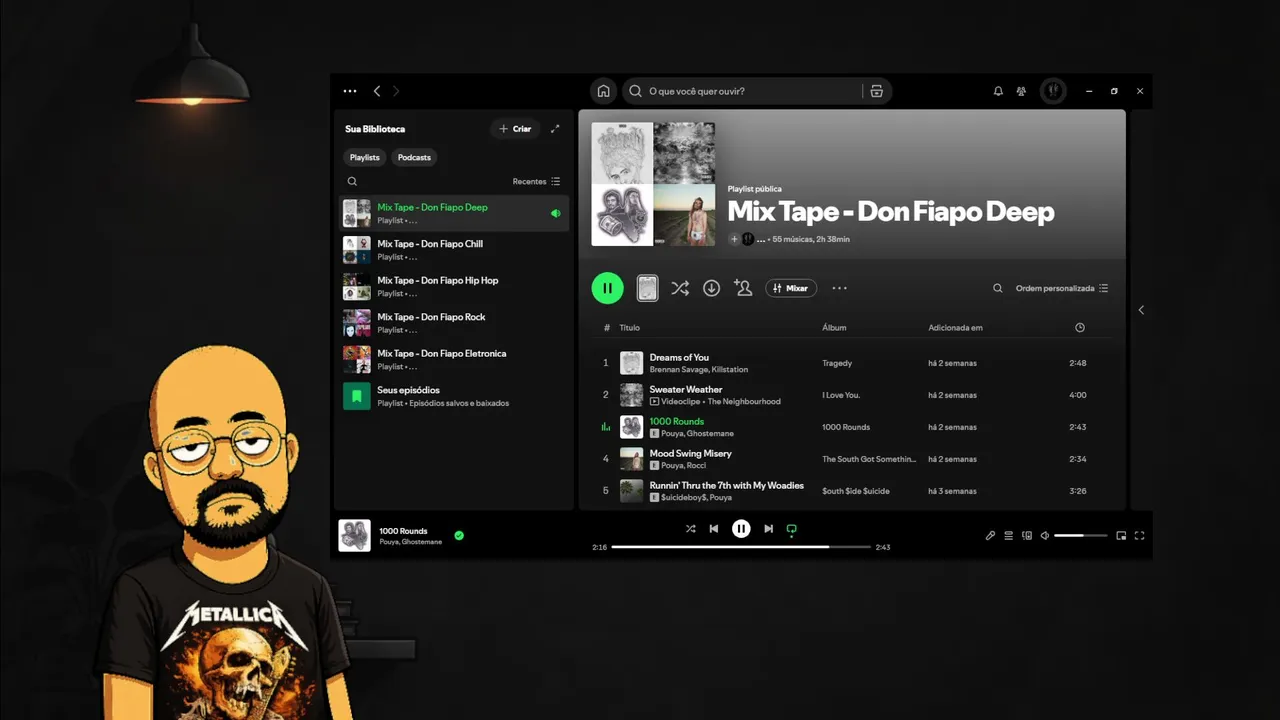The image size is (1280, 720).
Task: Open artist The Neighbourhood link
Action: pos(744,402)
